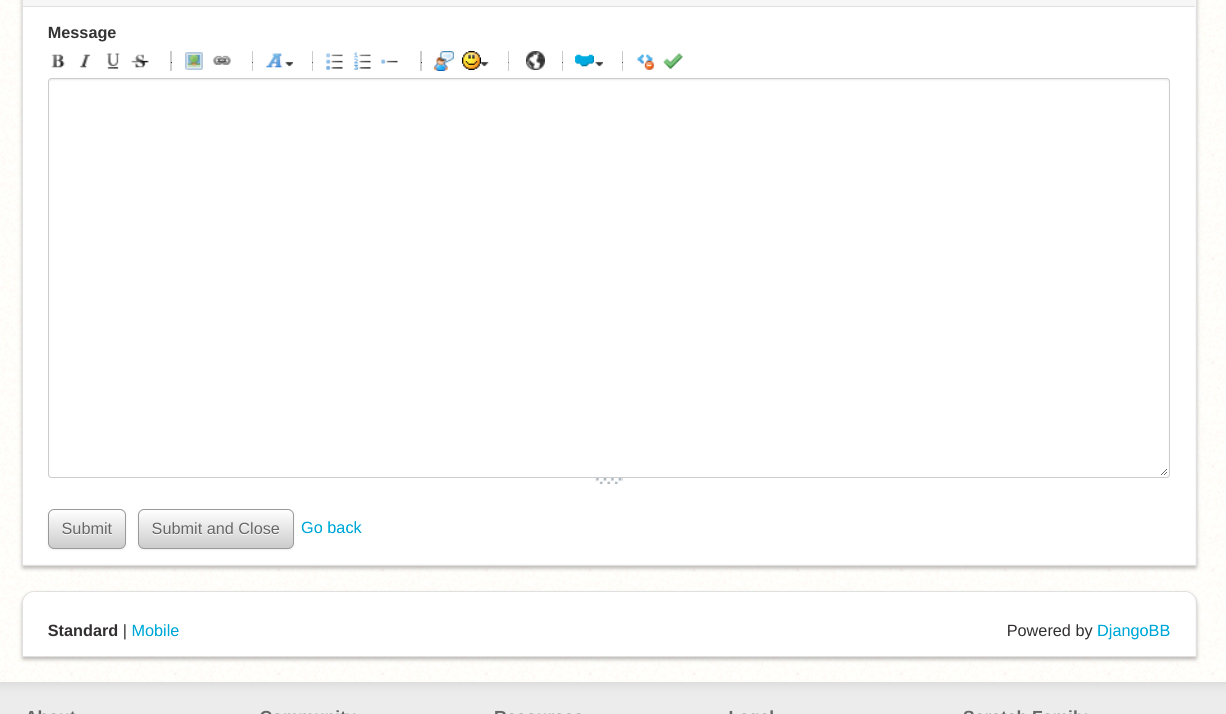
Task: Click inside the Message text area
Action: click(x=609, y=278)
